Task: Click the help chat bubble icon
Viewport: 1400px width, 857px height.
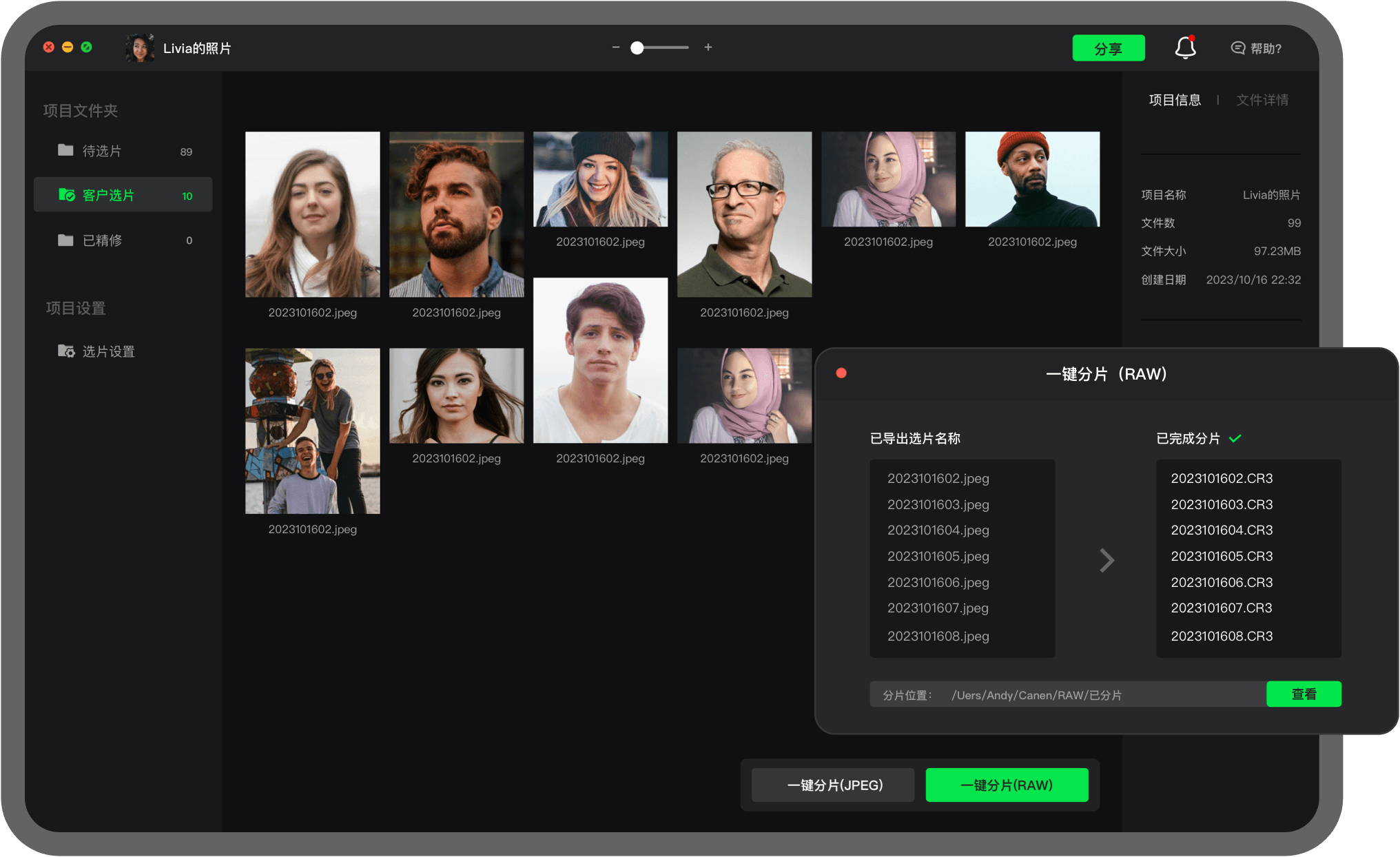Action: click(1237, 48)
